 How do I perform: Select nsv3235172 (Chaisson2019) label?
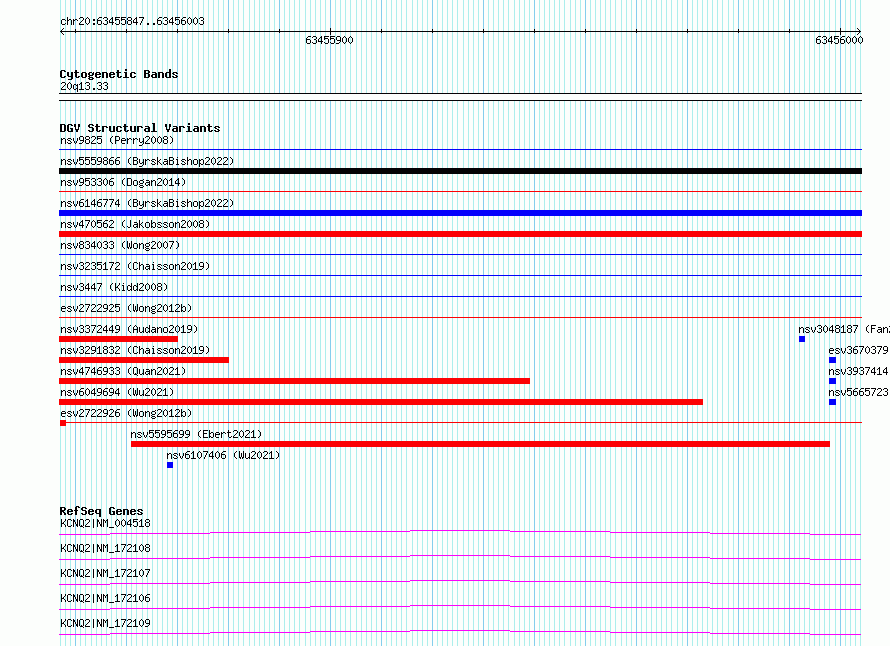135,266
